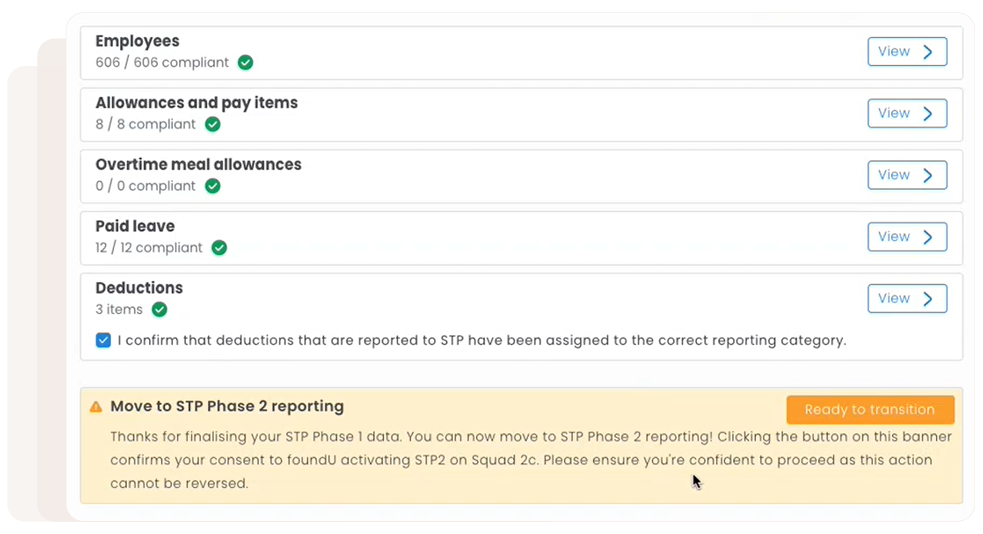Click chevron arrow on Deductions row

[x=928, y=299]
